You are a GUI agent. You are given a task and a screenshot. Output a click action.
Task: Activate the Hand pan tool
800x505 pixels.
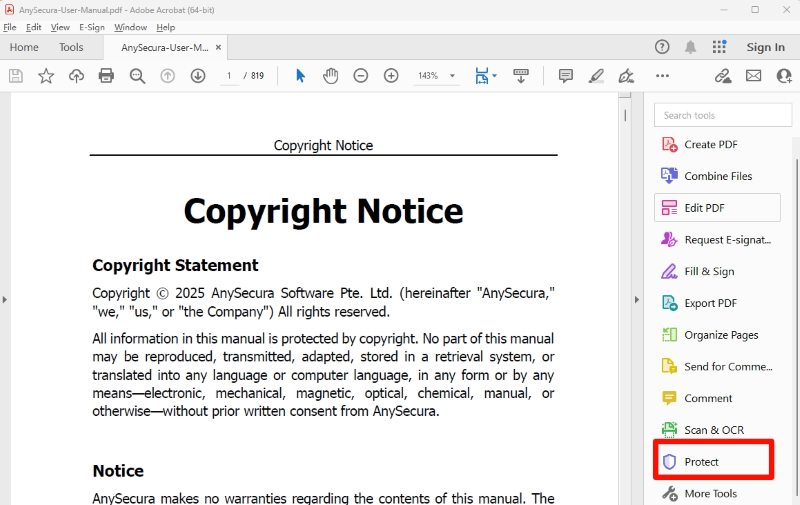point(331,76)
